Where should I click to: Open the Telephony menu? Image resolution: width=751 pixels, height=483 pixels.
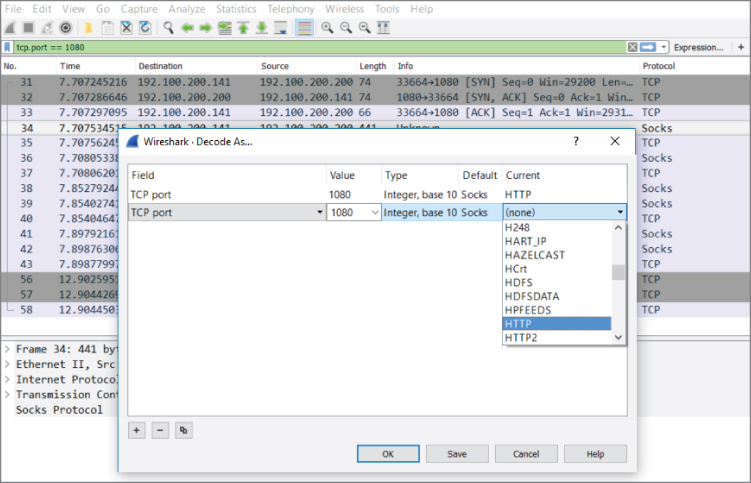click(x=291, y=9)
